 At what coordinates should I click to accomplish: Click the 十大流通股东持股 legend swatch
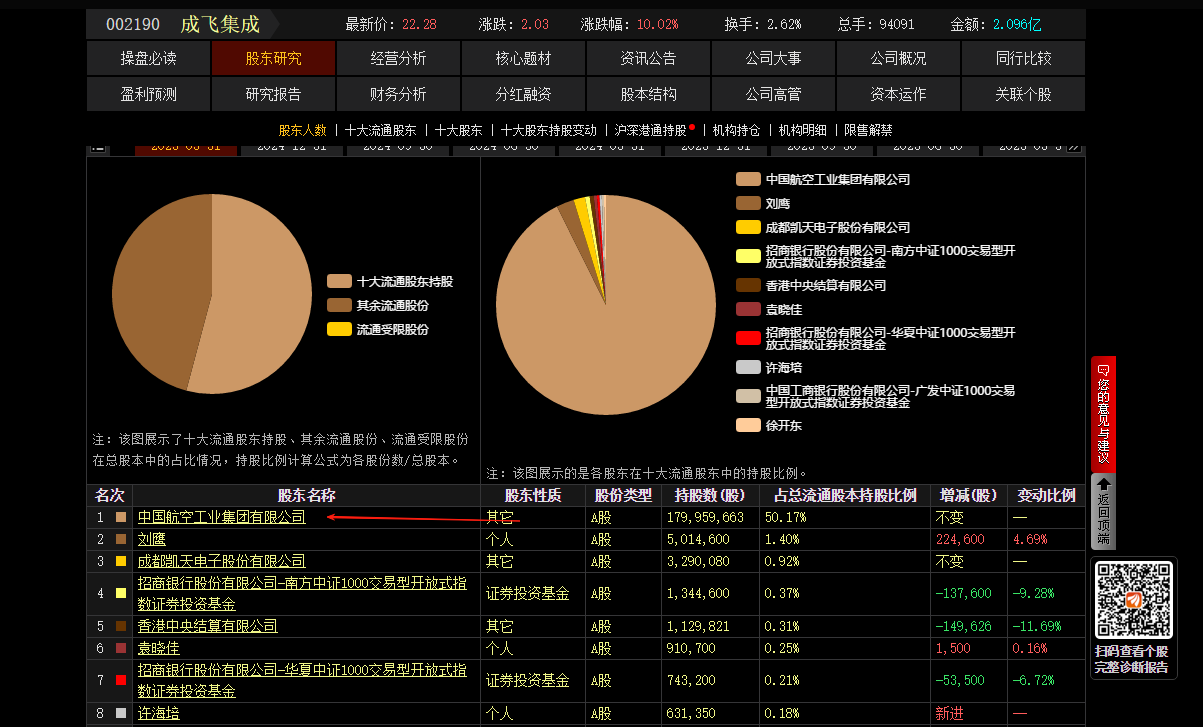(x=339, y=282)
